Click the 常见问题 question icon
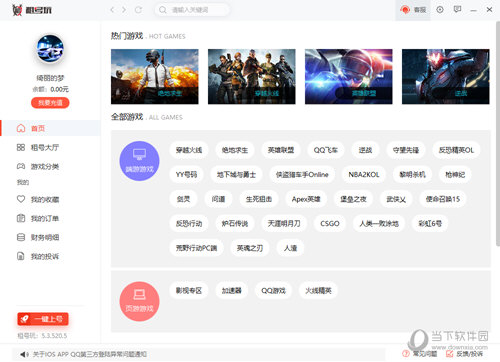The image size is (500, 362). click(406, 354)
